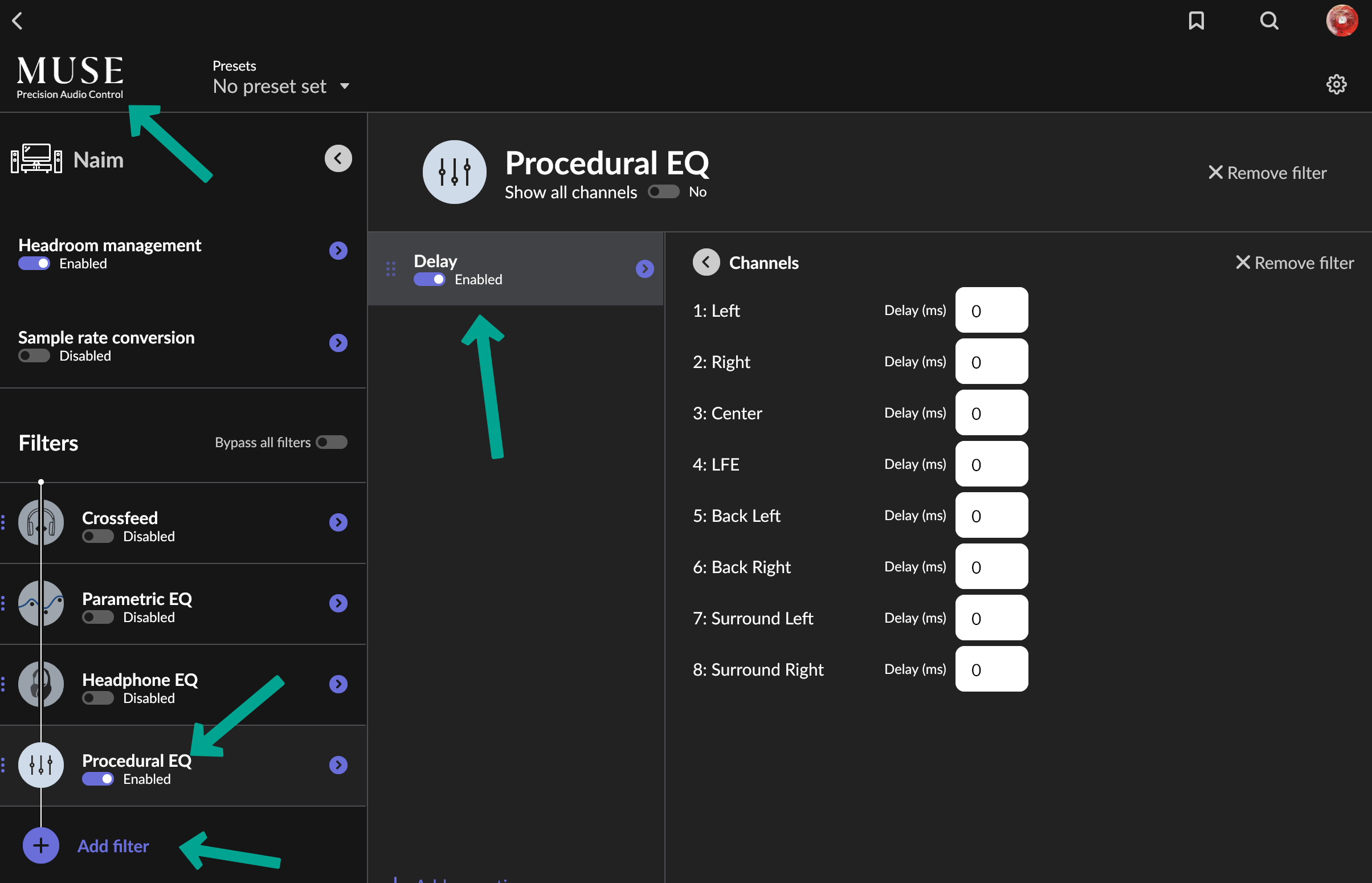The image size is (1372, 883).
Task: Select the Procedural EQ filter entry
Action: pyautogui.click(x=136, y=761)
